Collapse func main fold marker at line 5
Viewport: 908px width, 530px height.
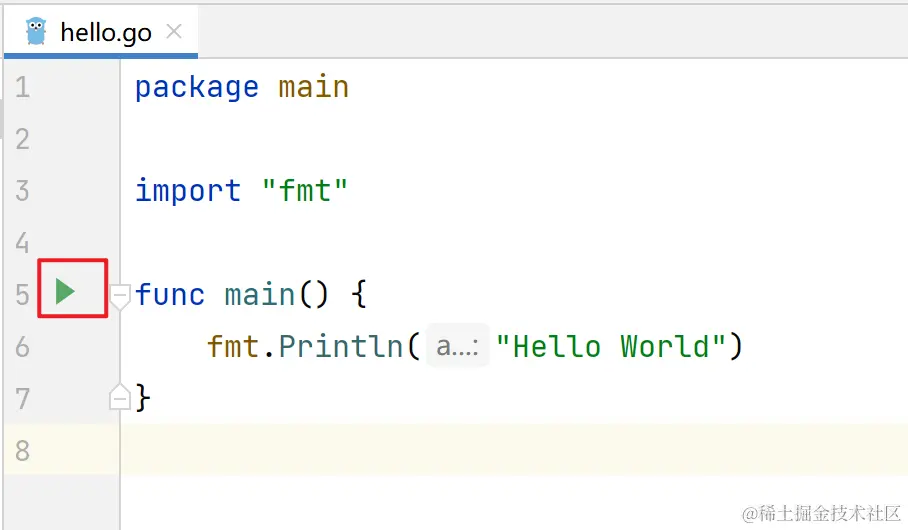tap(120, 296)
